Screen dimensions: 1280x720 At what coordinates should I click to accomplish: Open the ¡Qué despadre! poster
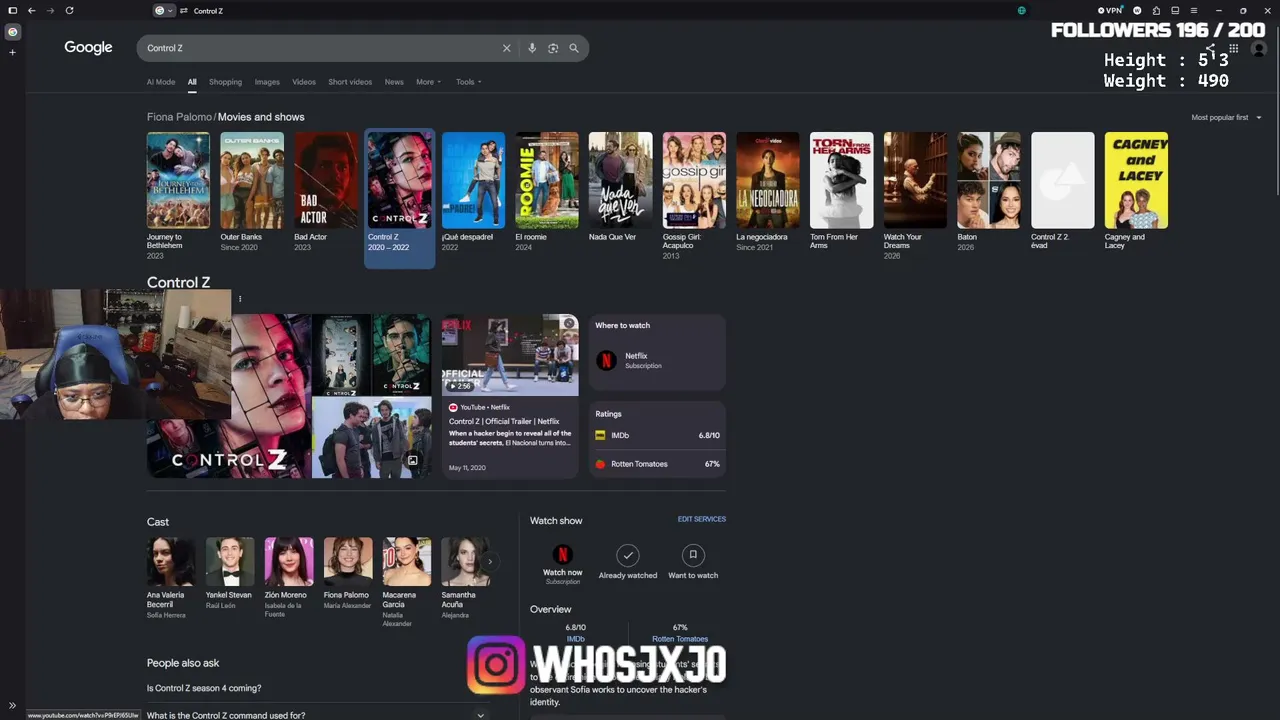click(473, 180)
